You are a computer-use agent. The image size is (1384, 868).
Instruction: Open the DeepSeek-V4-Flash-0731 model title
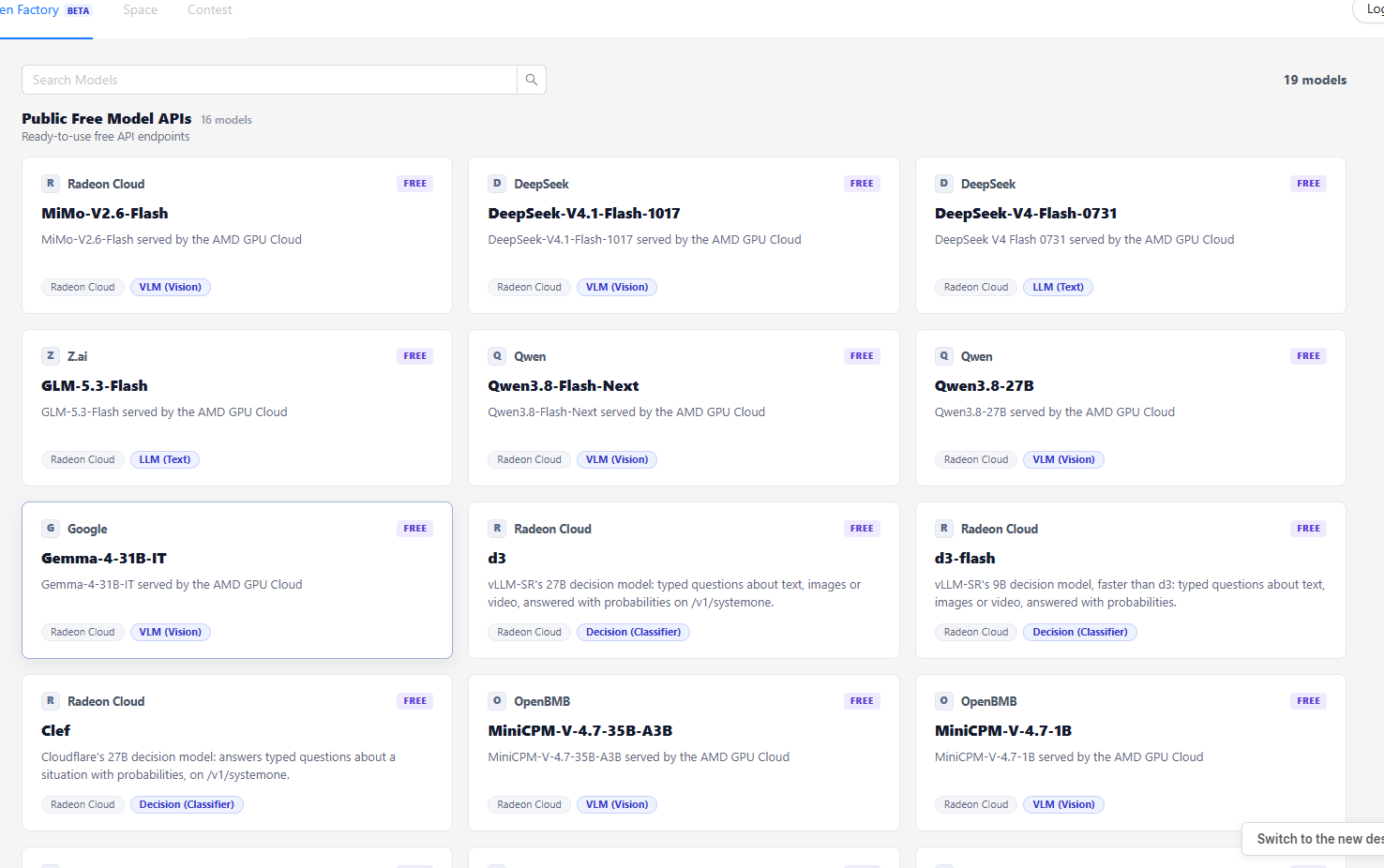[1026, 214]
